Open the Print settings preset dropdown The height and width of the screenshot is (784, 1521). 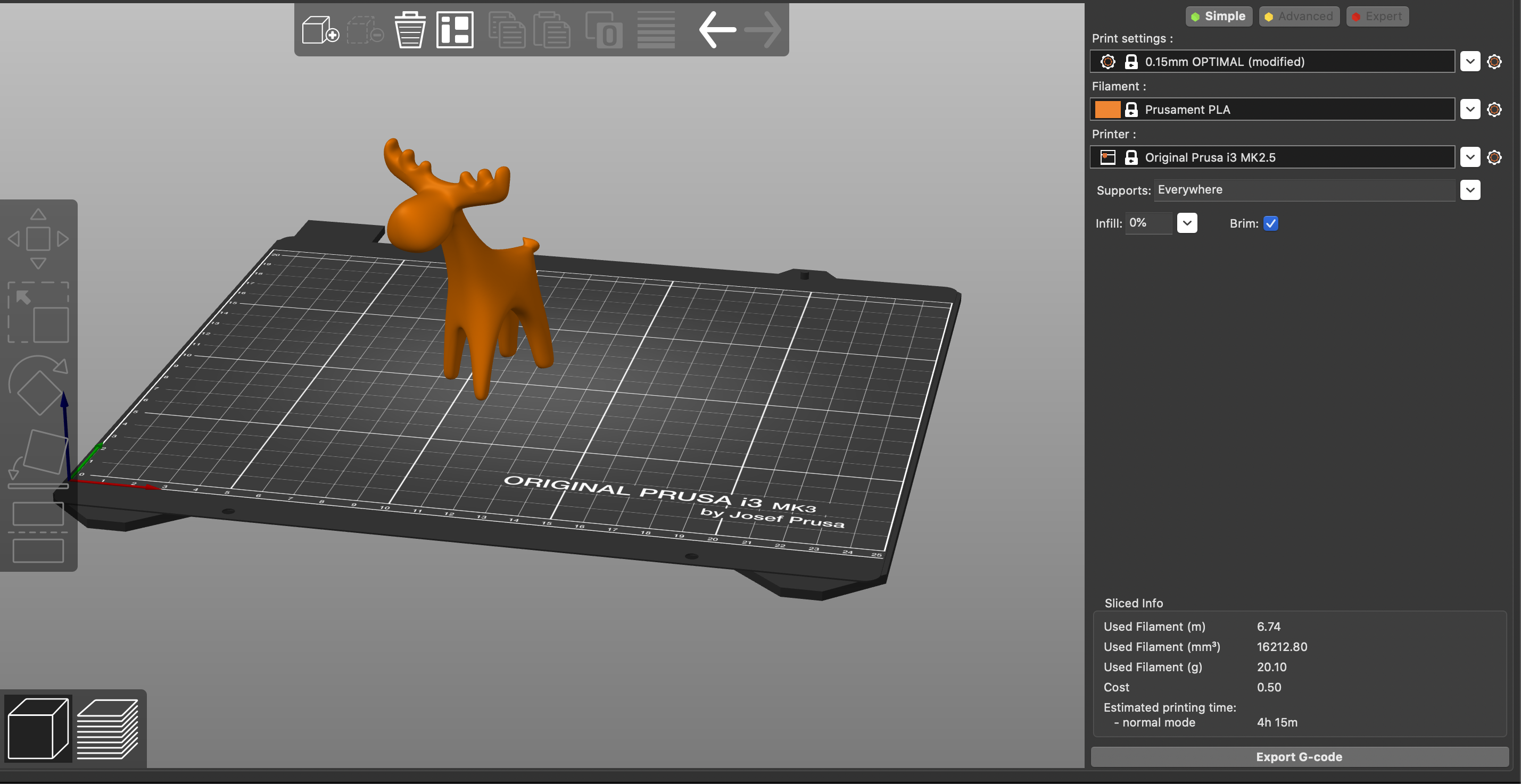[1469, 61]
